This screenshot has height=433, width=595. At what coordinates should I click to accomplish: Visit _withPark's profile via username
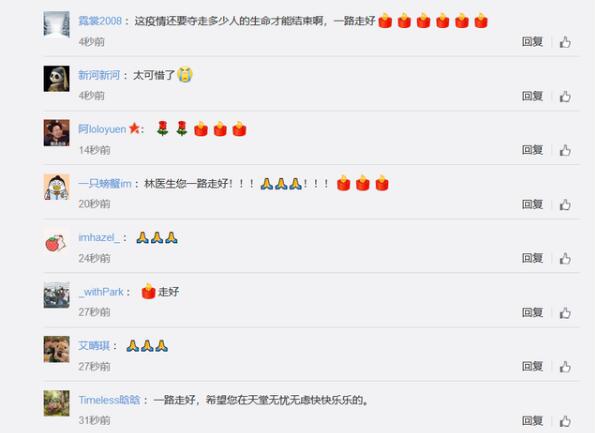[101, 292]
